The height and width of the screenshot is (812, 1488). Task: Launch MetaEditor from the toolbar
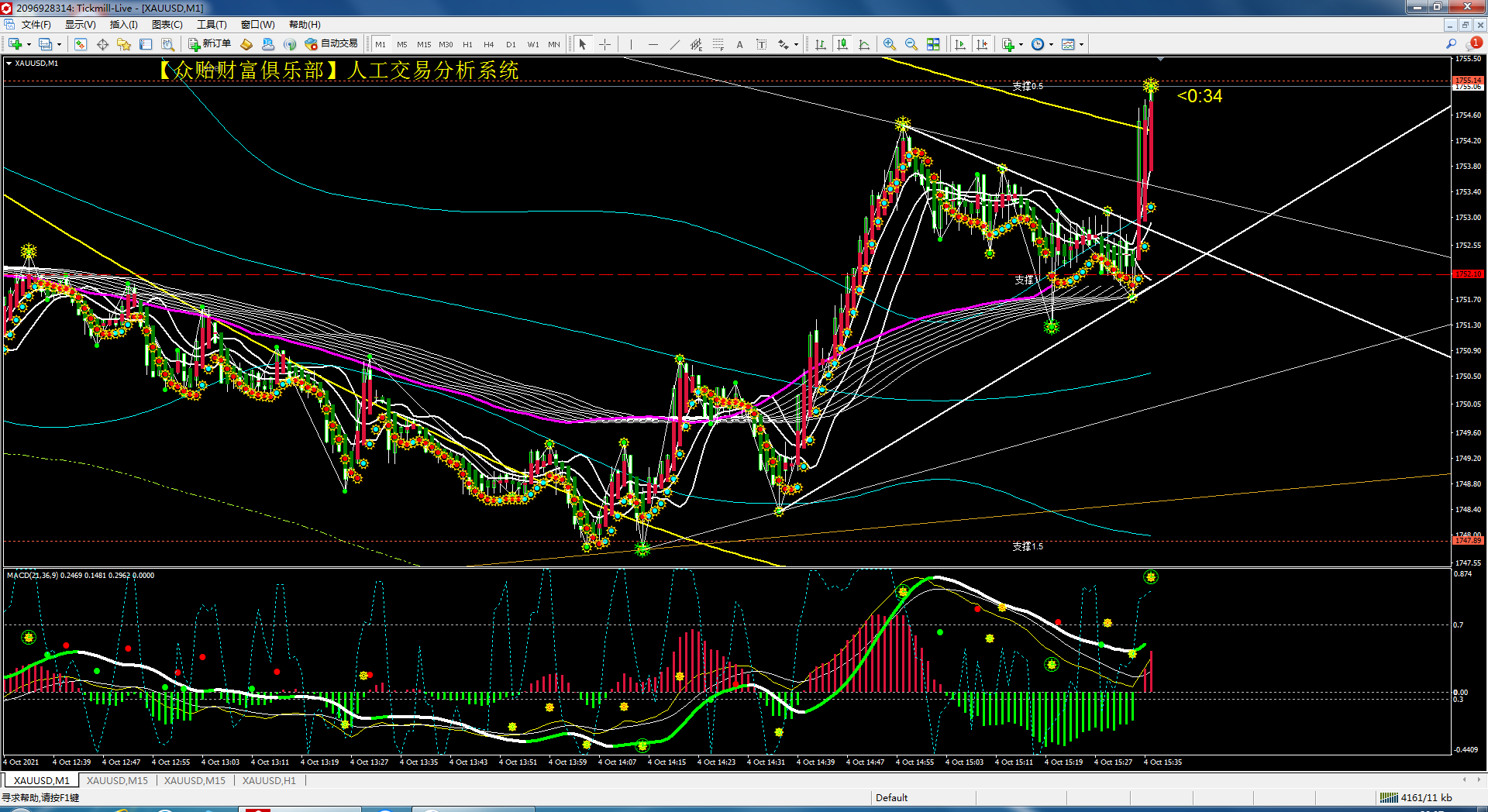[x=246, y=44]
